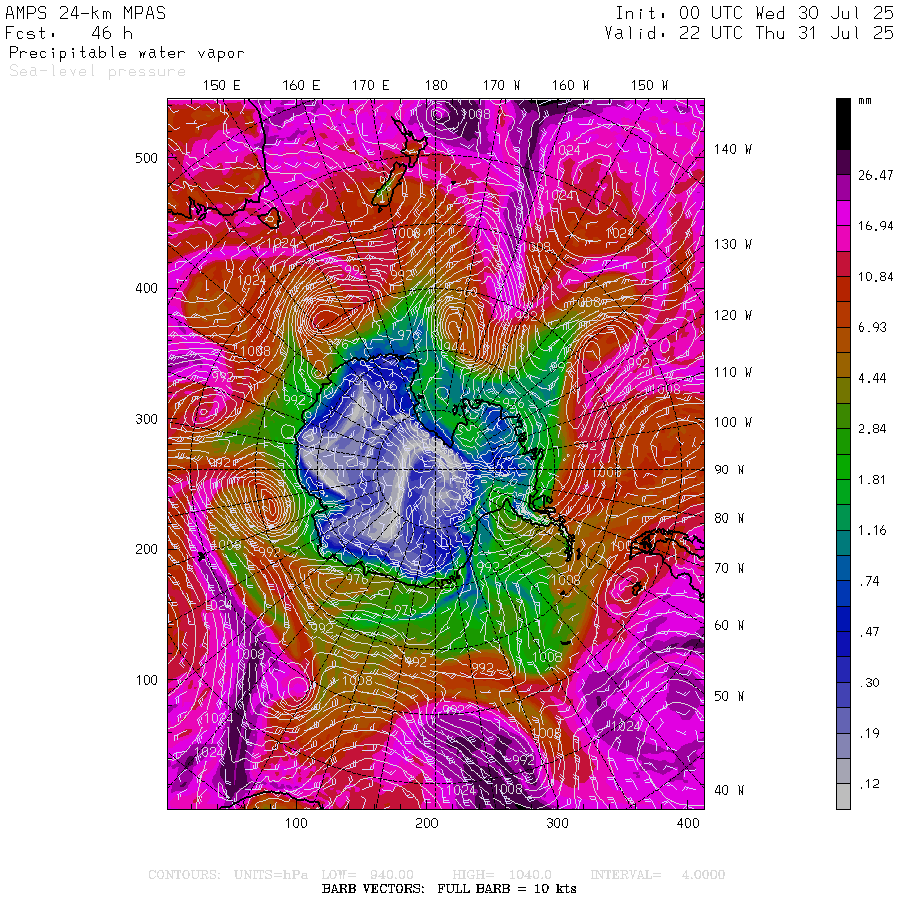Click the '1.16' color bar value

[x=872, y=530]
